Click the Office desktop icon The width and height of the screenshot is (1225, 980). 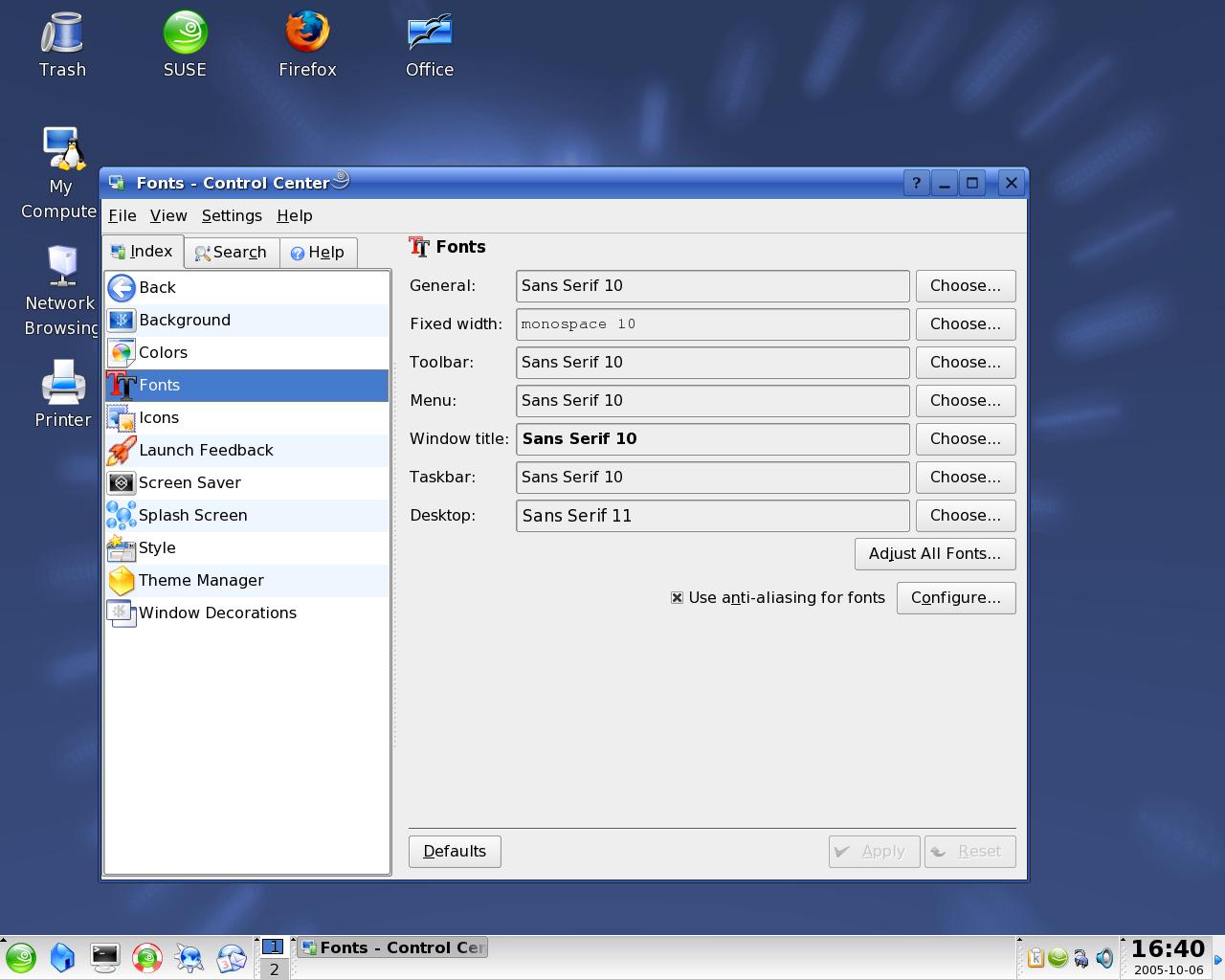[430, 44]
